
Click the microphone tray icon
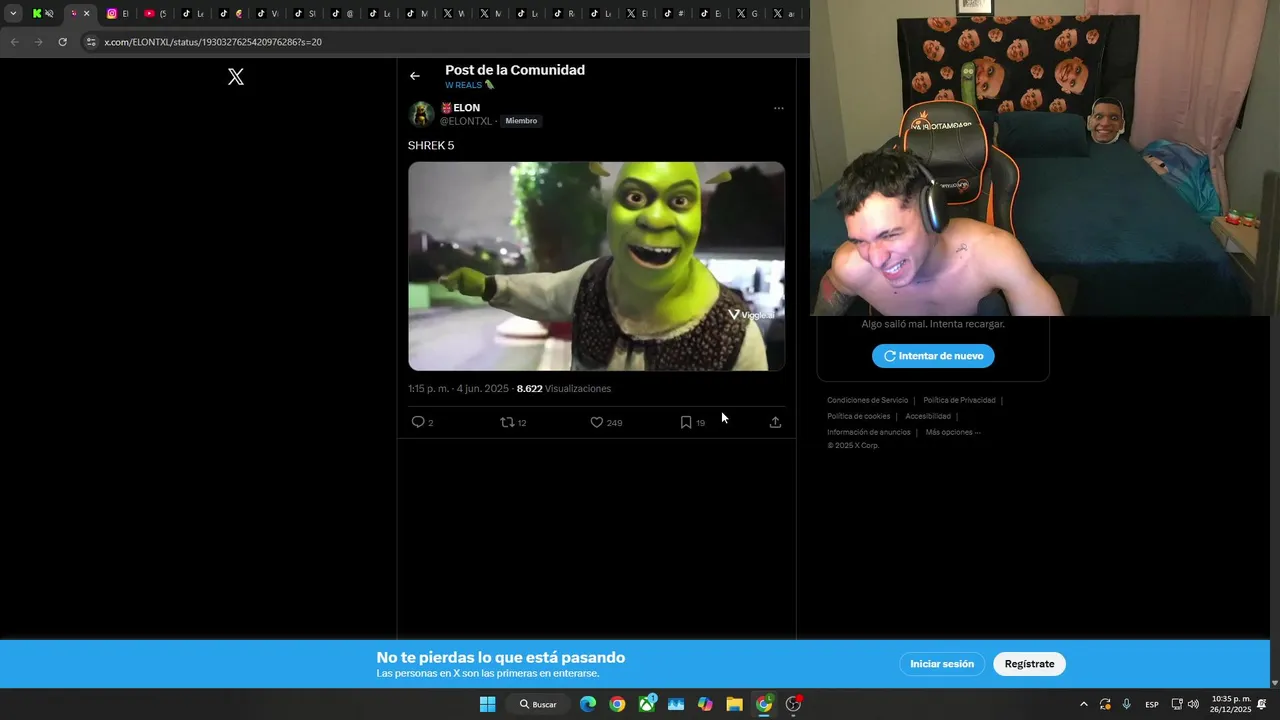tap(1126, 704)
